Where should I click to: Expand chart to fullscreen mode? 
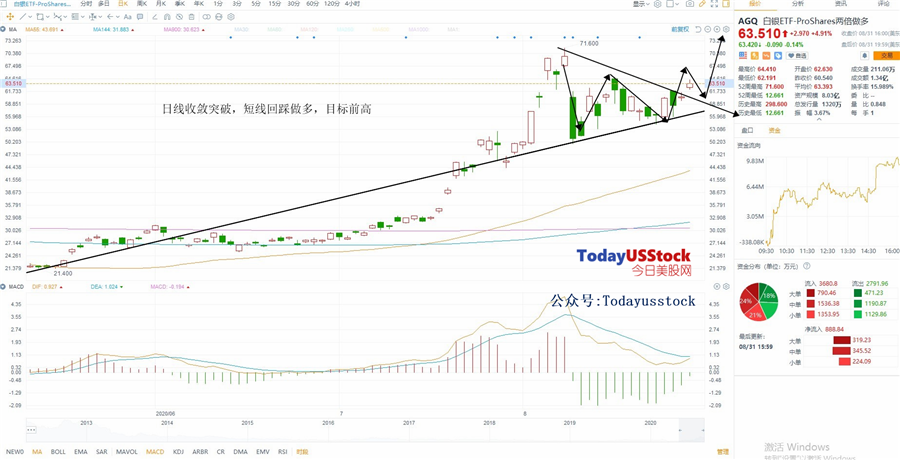(x=715, y=4)
